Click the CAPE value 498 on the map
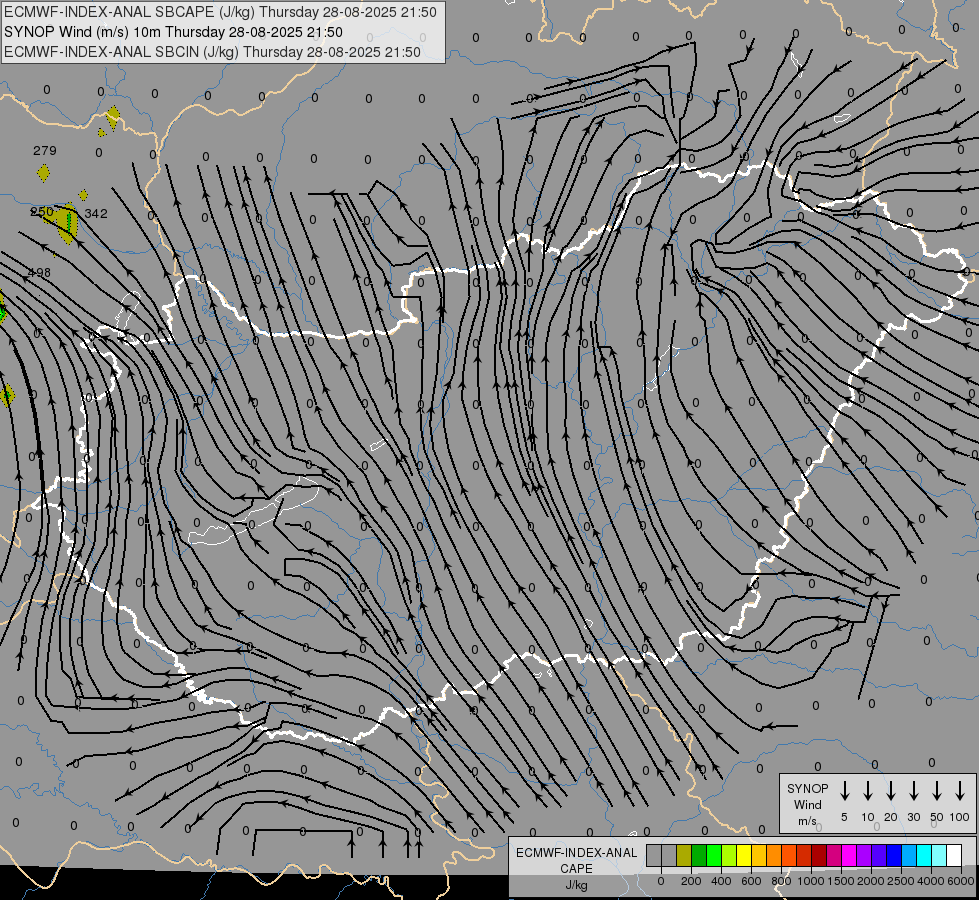 click(39, 273)
